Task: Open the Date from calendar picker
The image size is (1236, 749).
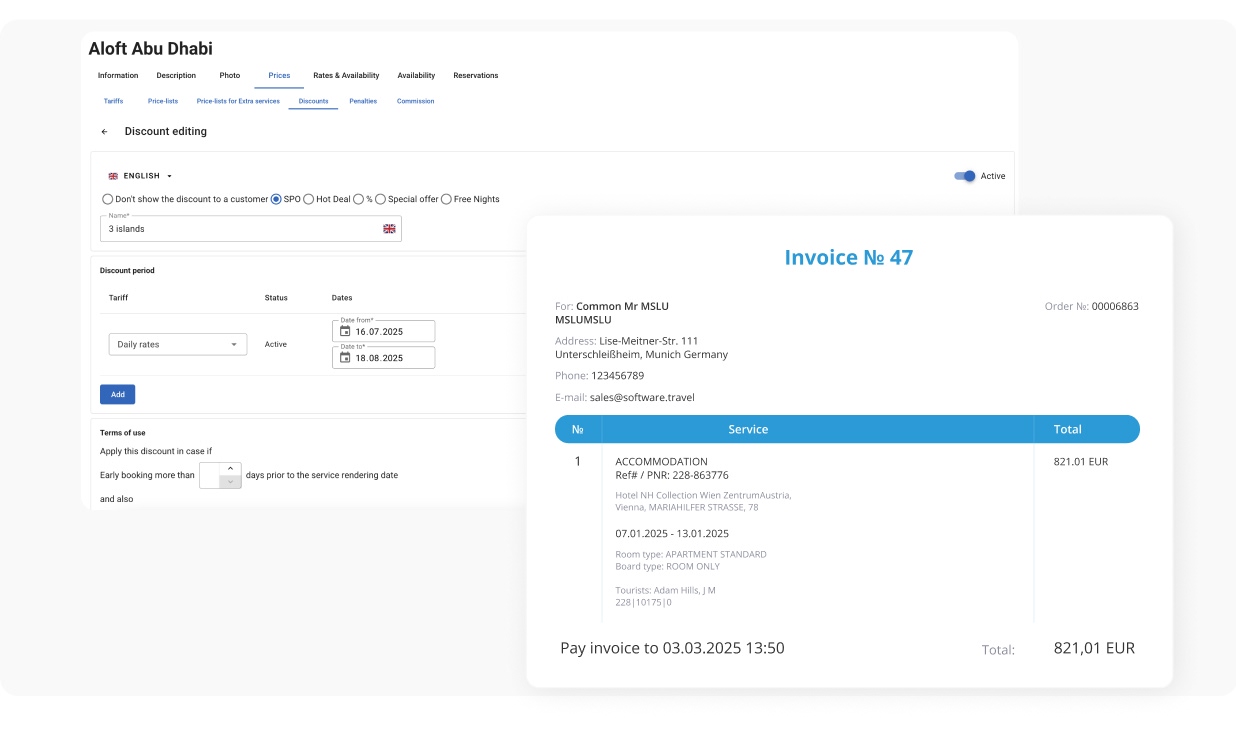Action: point(345,333)
